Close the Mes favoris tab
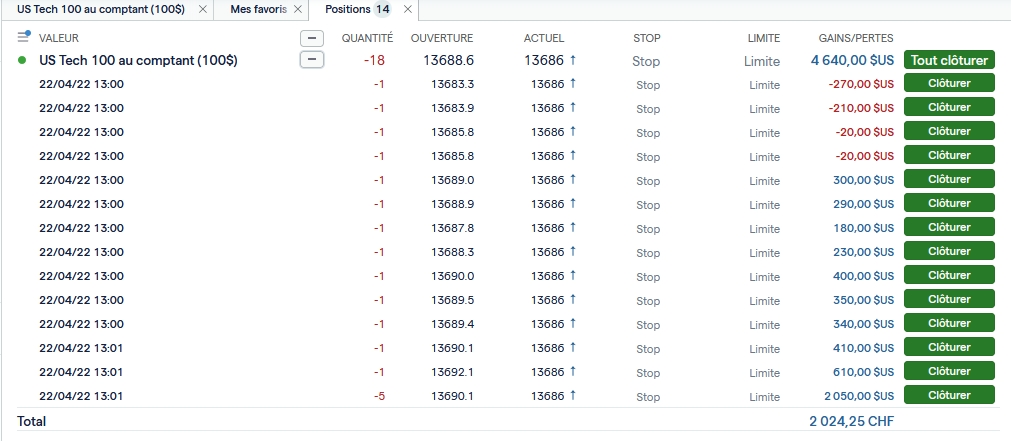 coord(297,9)
